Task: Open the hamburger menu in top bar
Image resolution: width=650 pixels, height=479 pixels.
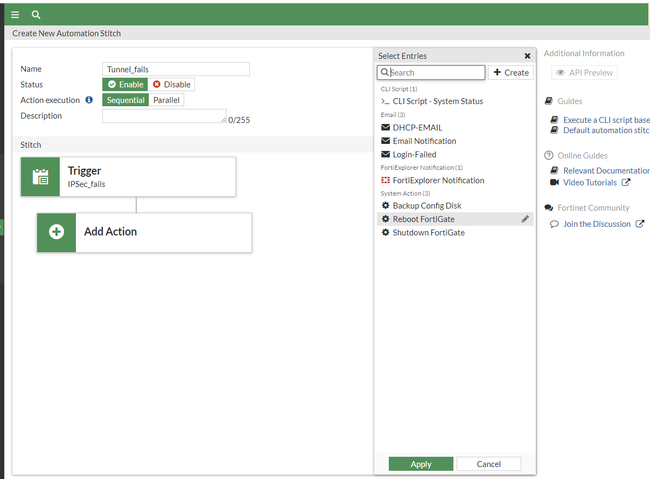Action: coord(15,15)
